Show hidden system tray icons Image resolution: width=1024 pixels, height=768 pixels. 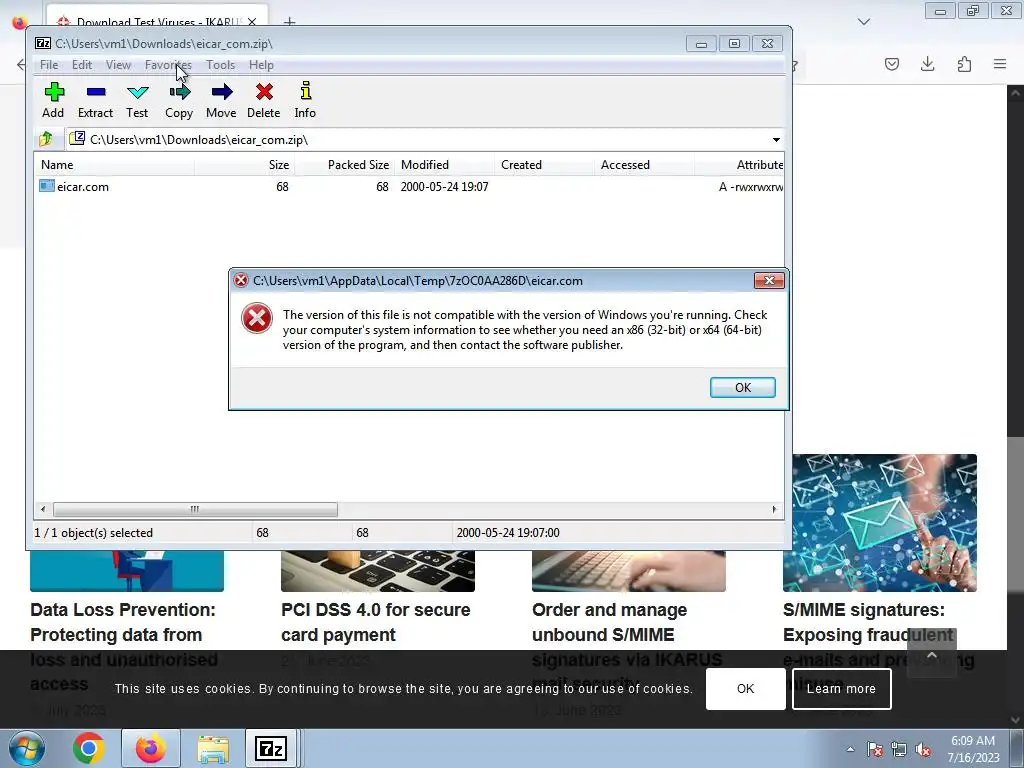[850, 749]
